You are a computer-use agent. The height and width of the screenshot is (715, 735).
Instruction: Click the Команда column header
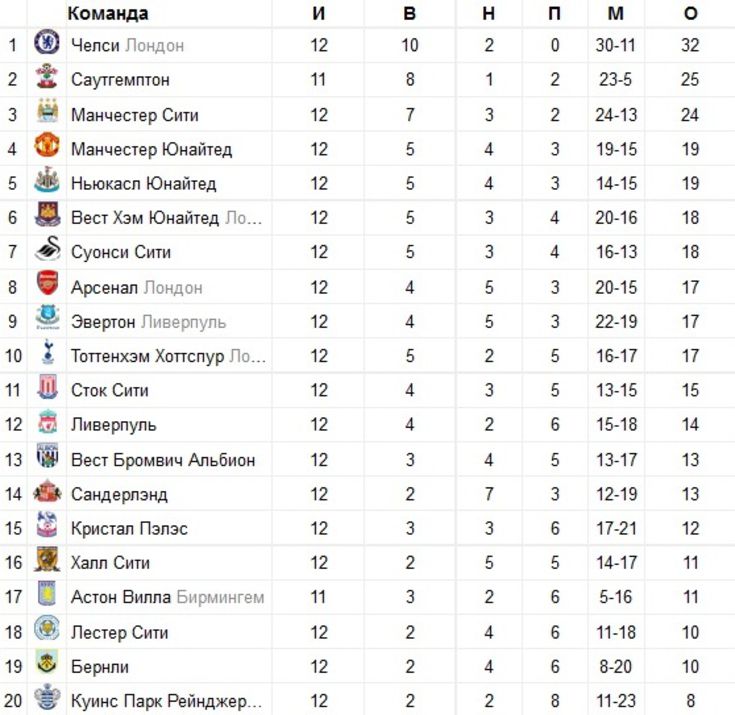point(108,14)
